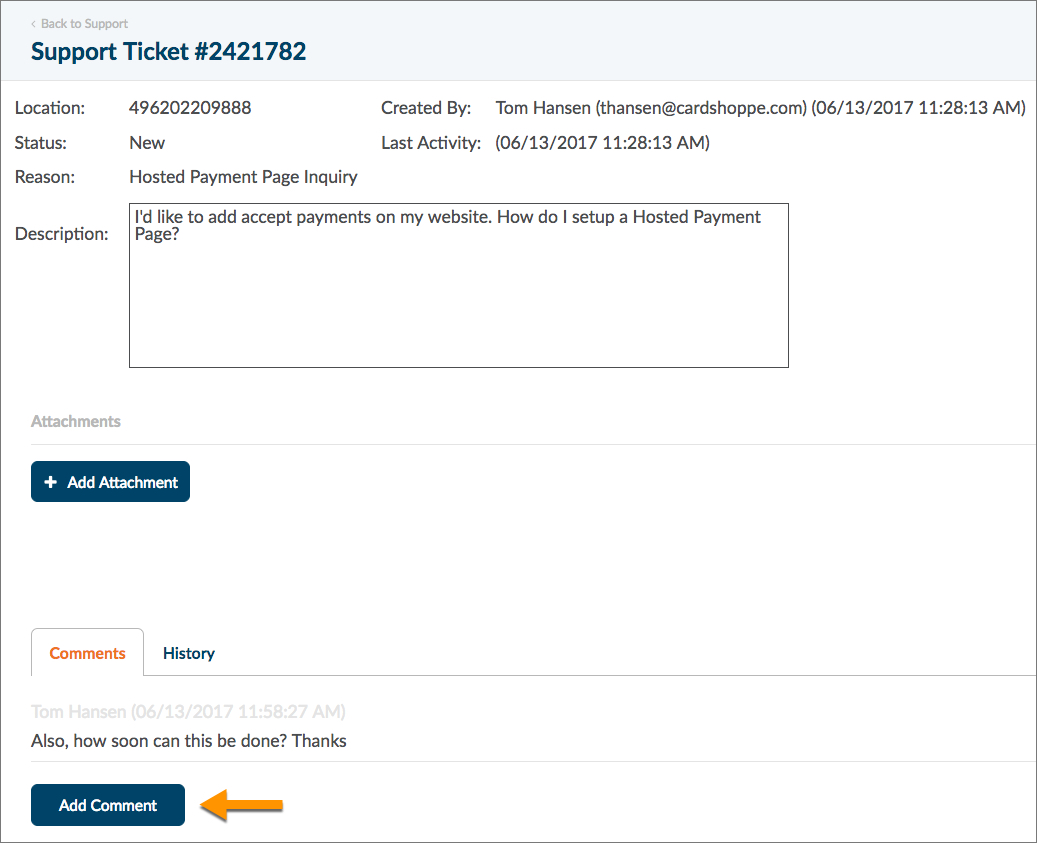Switch to the History tab

[188, 653]
